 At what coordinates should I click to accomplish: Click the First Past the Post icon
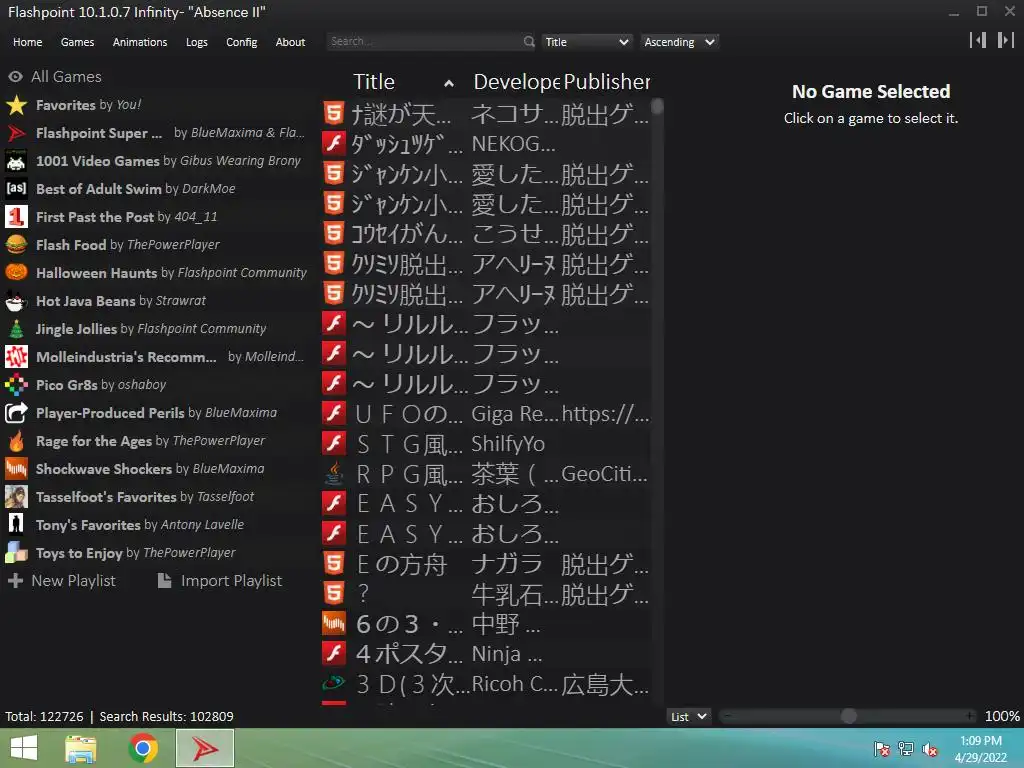16,217
